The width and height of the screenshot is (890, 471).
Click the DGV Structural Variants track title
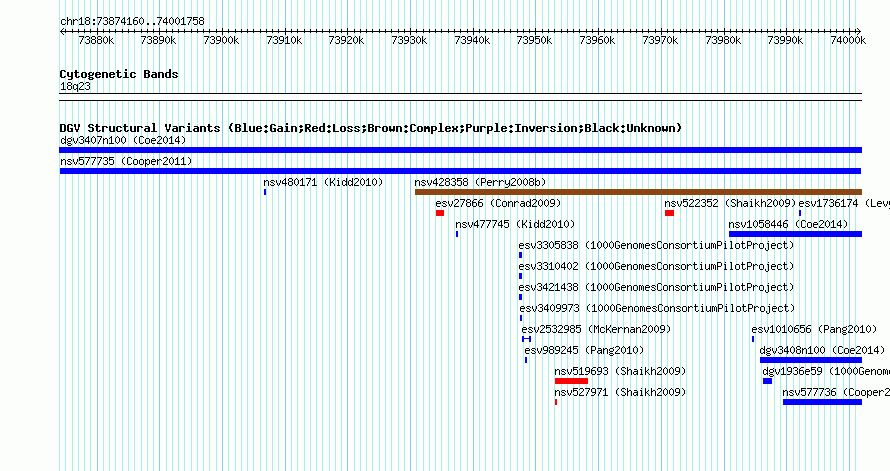[371, 128]
